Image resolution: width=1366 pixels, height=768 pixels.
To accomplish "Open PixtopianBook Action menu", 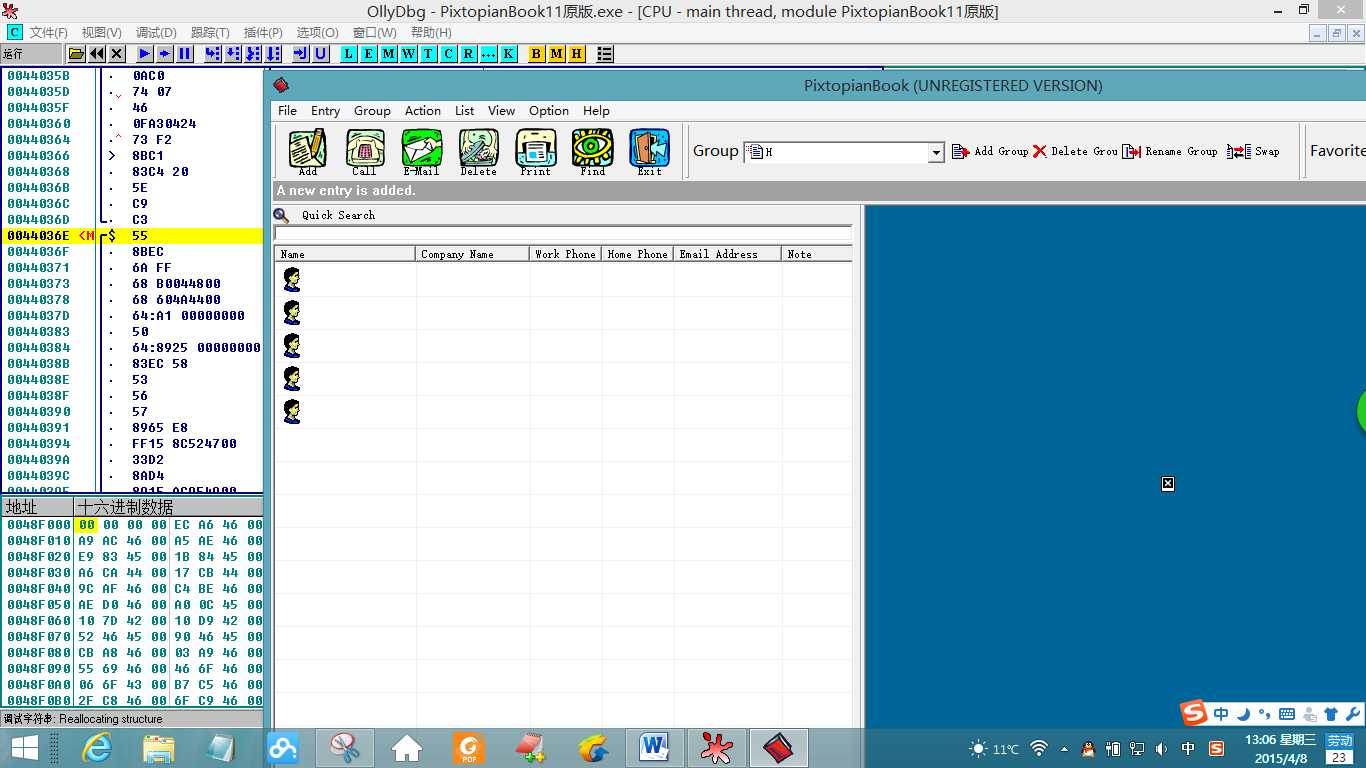I will pyautogui.click(x=423, y=111).
